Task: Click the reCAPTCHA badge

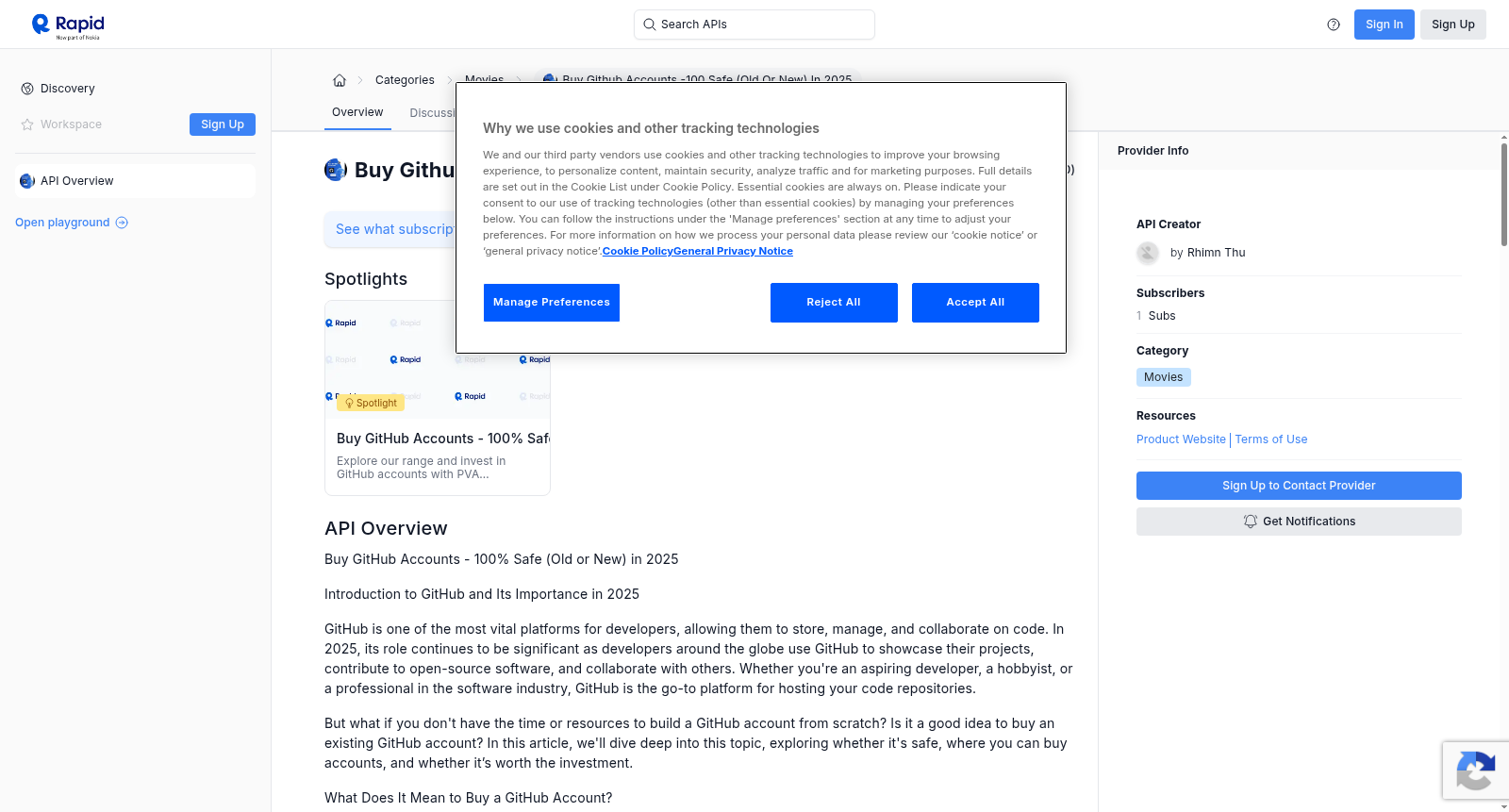Action: tap(1475, 771)
